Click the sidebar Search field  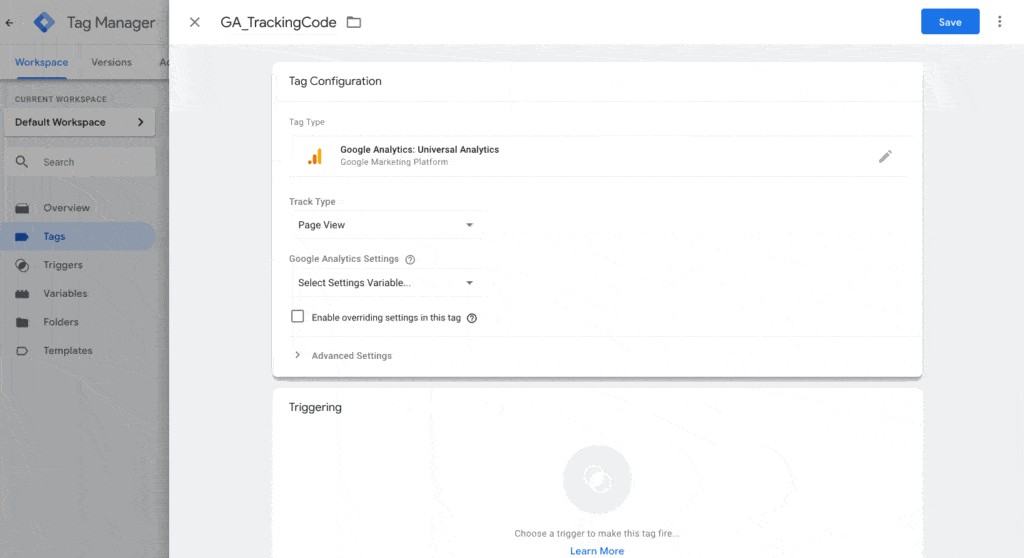tap(80, 162)
